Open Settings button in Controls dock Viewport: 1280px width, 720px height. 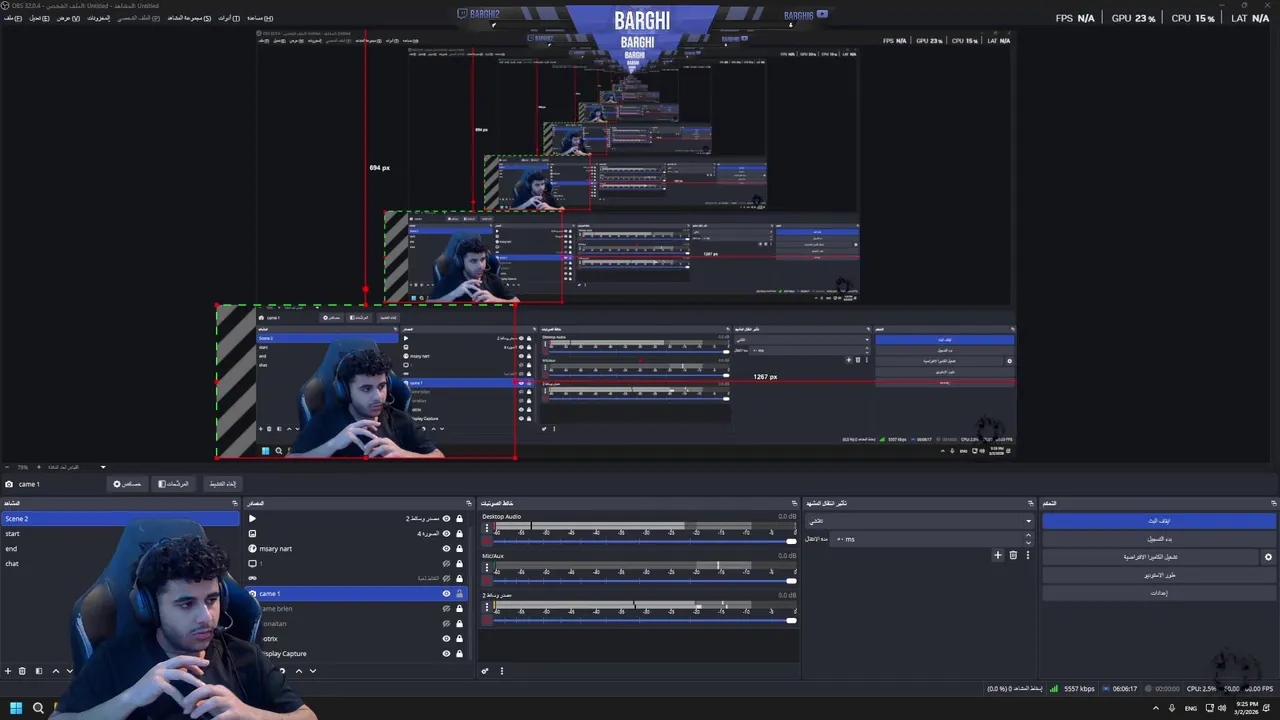[x=1159, y=593]
